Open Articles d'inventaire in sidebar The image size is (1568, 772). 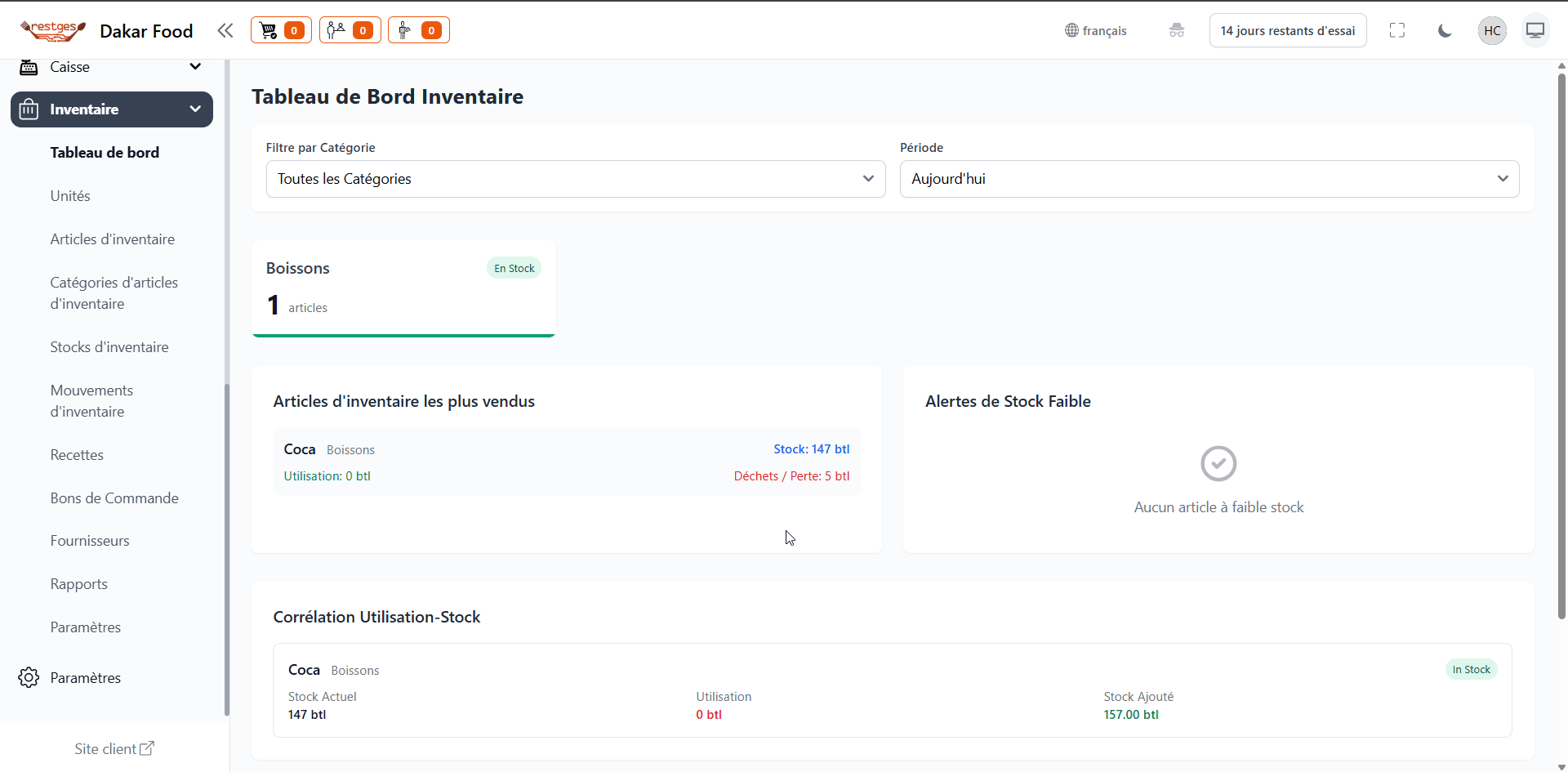(112, 239)
